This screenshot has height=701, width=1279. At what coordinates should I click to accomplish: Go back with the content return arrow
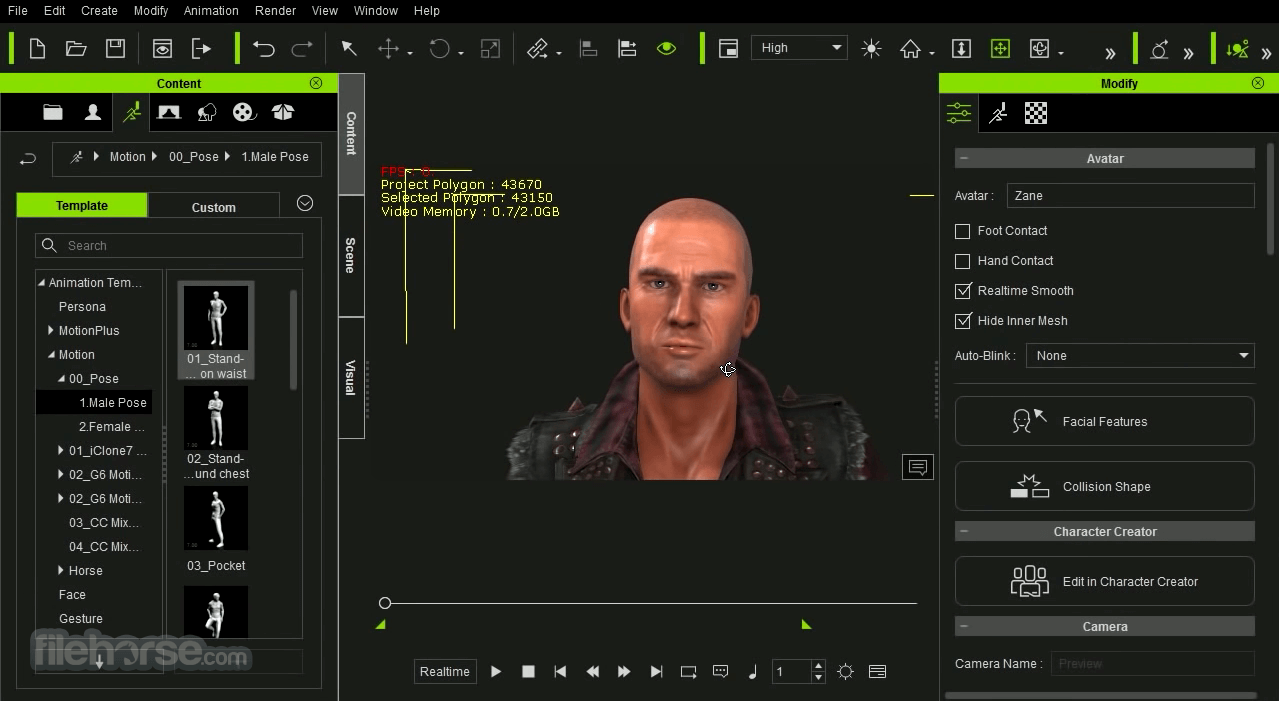(28, 158)
